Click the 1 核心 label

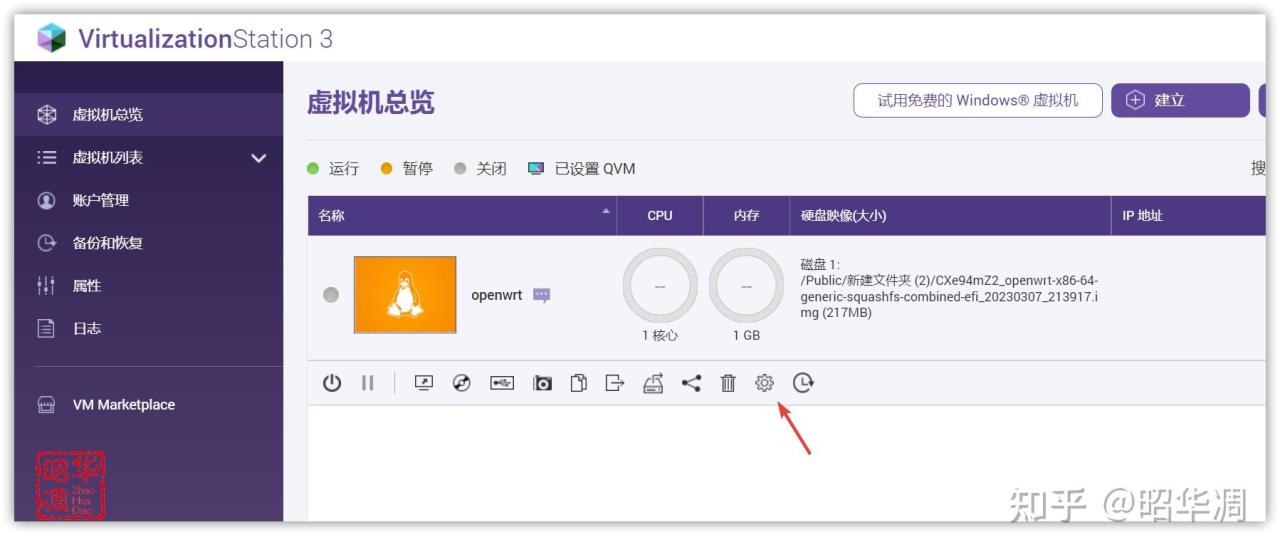pos(660,336)
